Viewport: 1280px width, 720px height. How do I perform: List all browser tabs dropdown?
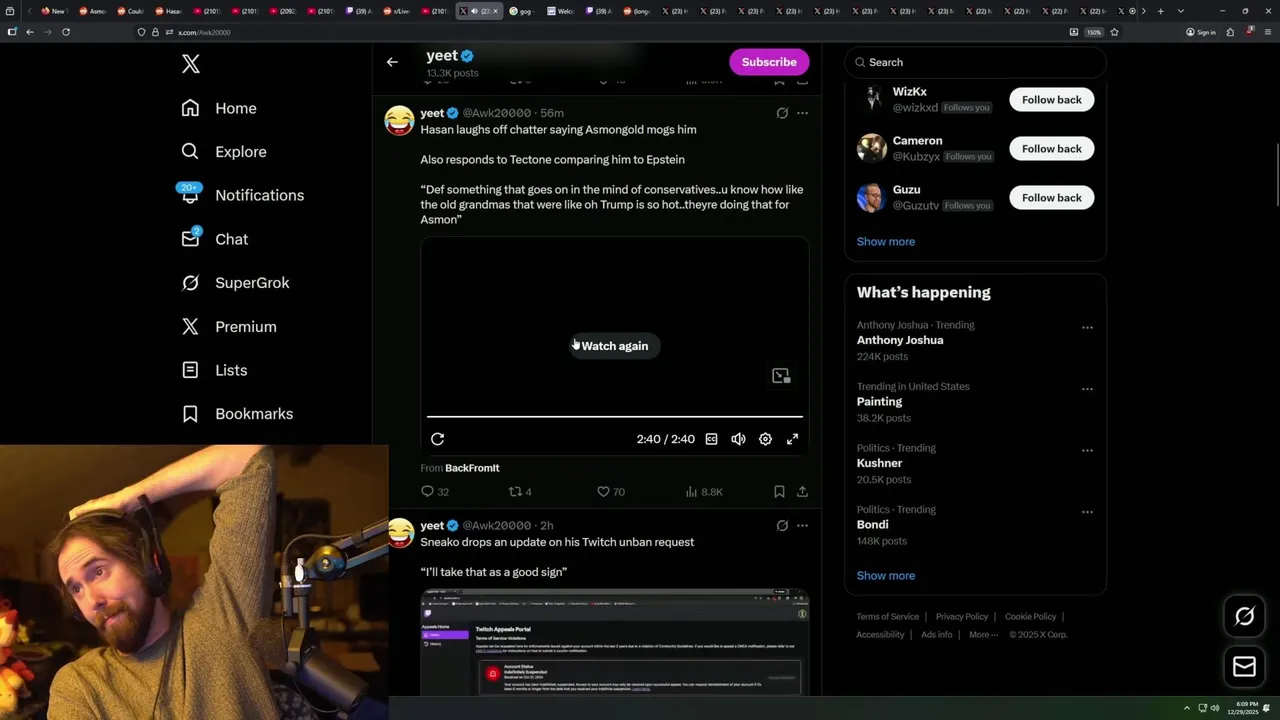coord(1181,11)
